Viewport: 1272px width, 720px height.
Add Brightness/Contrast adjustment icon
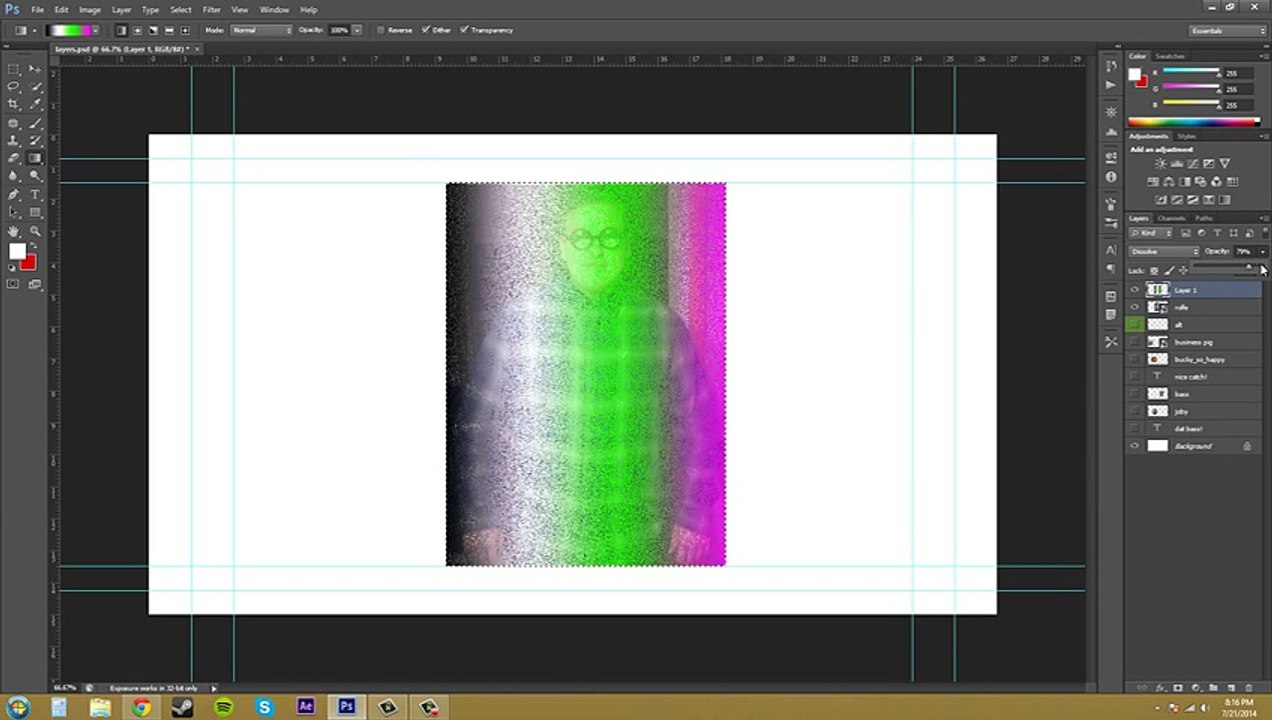click(1160, 163)
